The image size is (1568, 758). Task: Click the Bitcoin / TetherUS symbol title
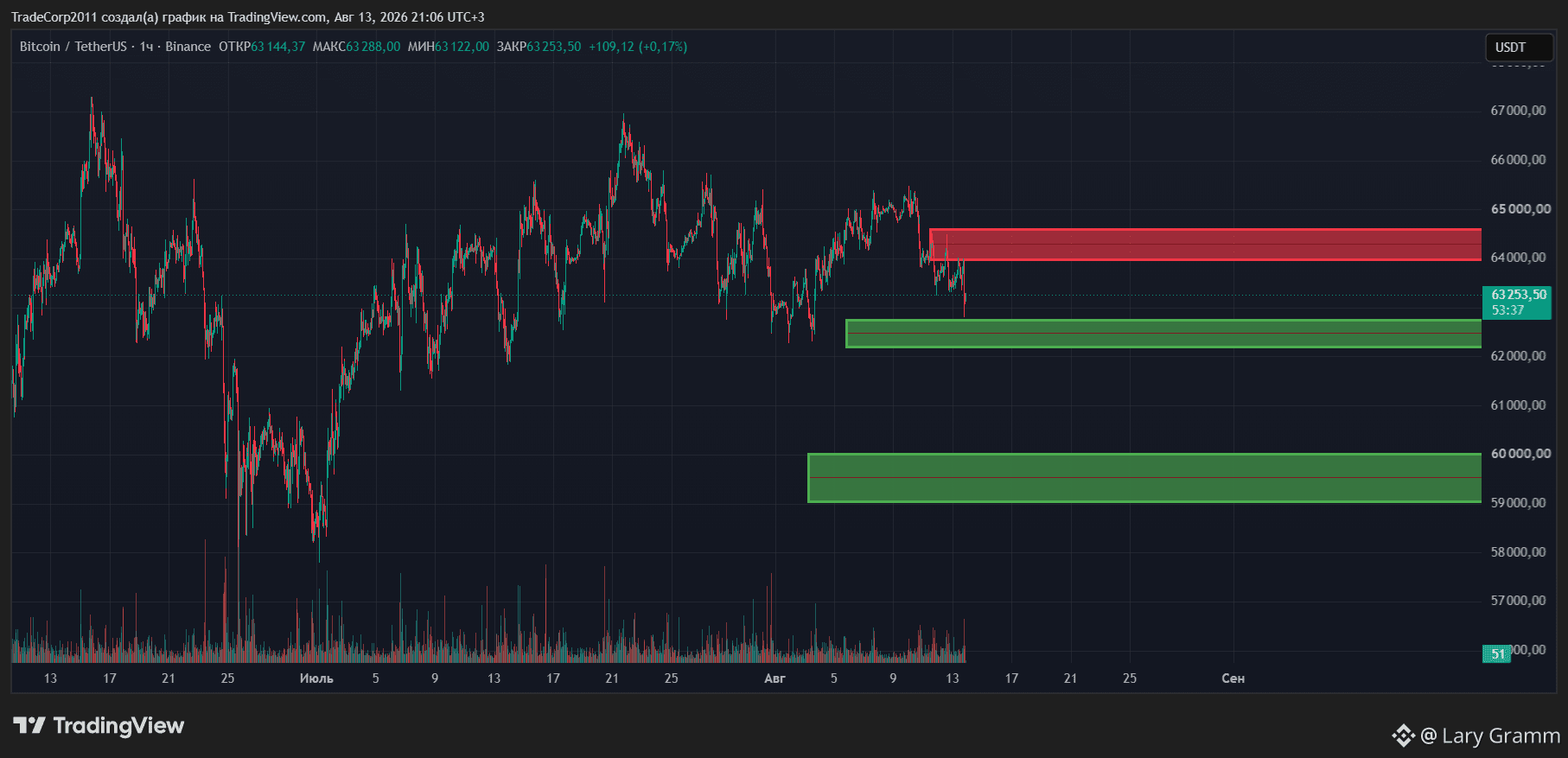click(73, 47)
